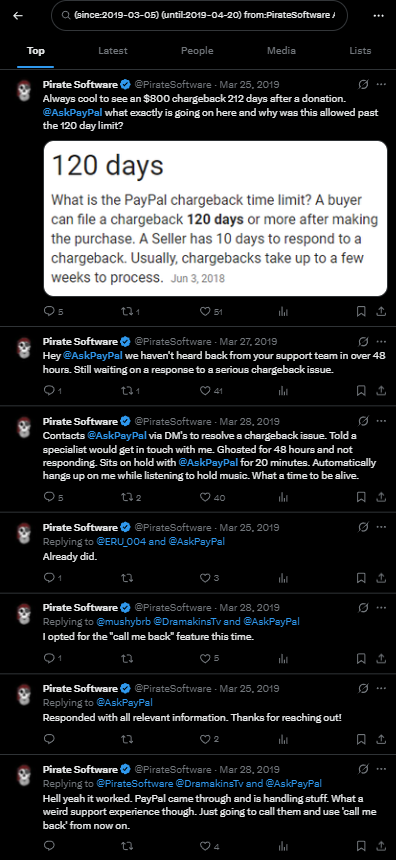Retweet the $800 chargeback tweet
This screenshot has width=396, height=860.
pos(131,312)
